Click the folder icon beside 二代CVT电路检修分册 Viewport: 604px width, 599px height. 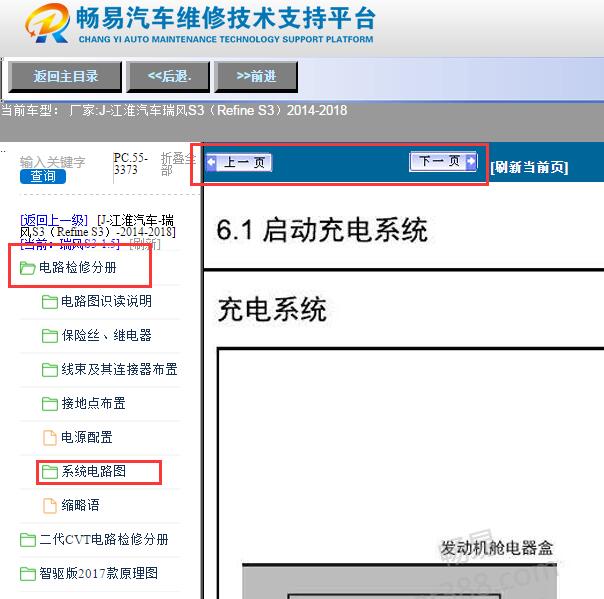coord(27,539)
